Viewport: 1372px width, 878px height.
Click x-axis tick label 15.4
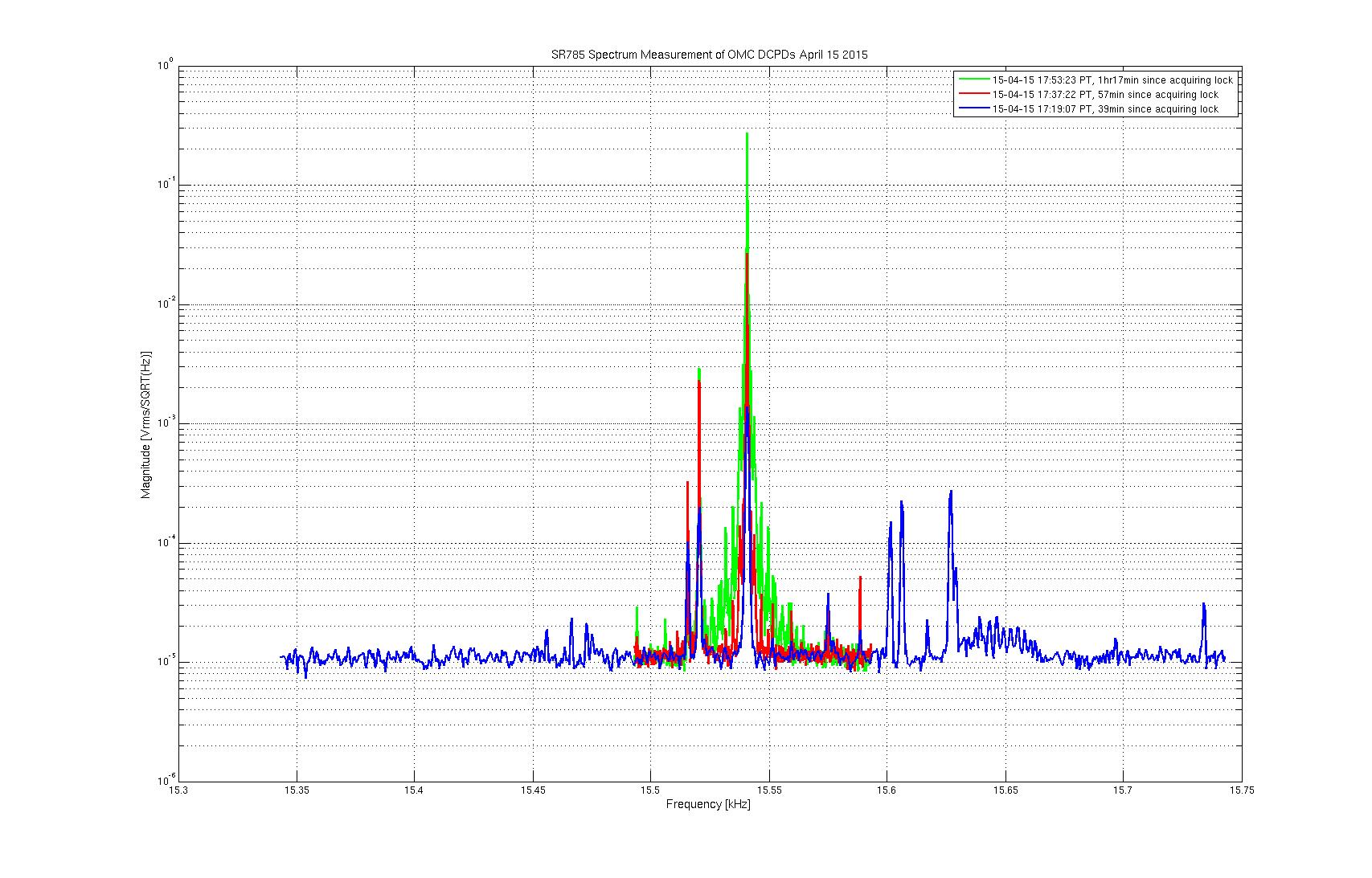point(415,790)
